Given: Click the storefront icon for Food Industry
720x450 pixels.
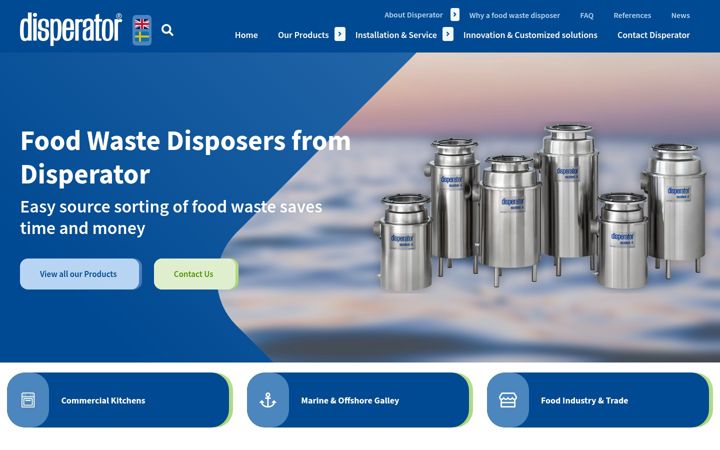Looking at the screenshot, I should click(x=507, y=400).
